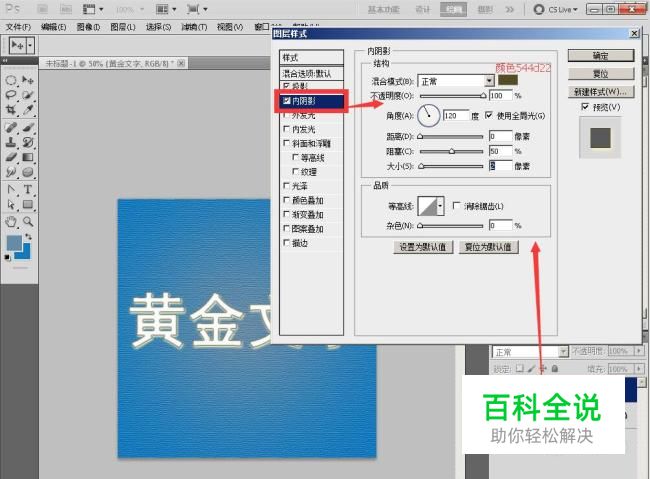Open the Layers panel opacity slider arrow
The height and width of the screenshot is (479, 650).
(x=638, y=351)
